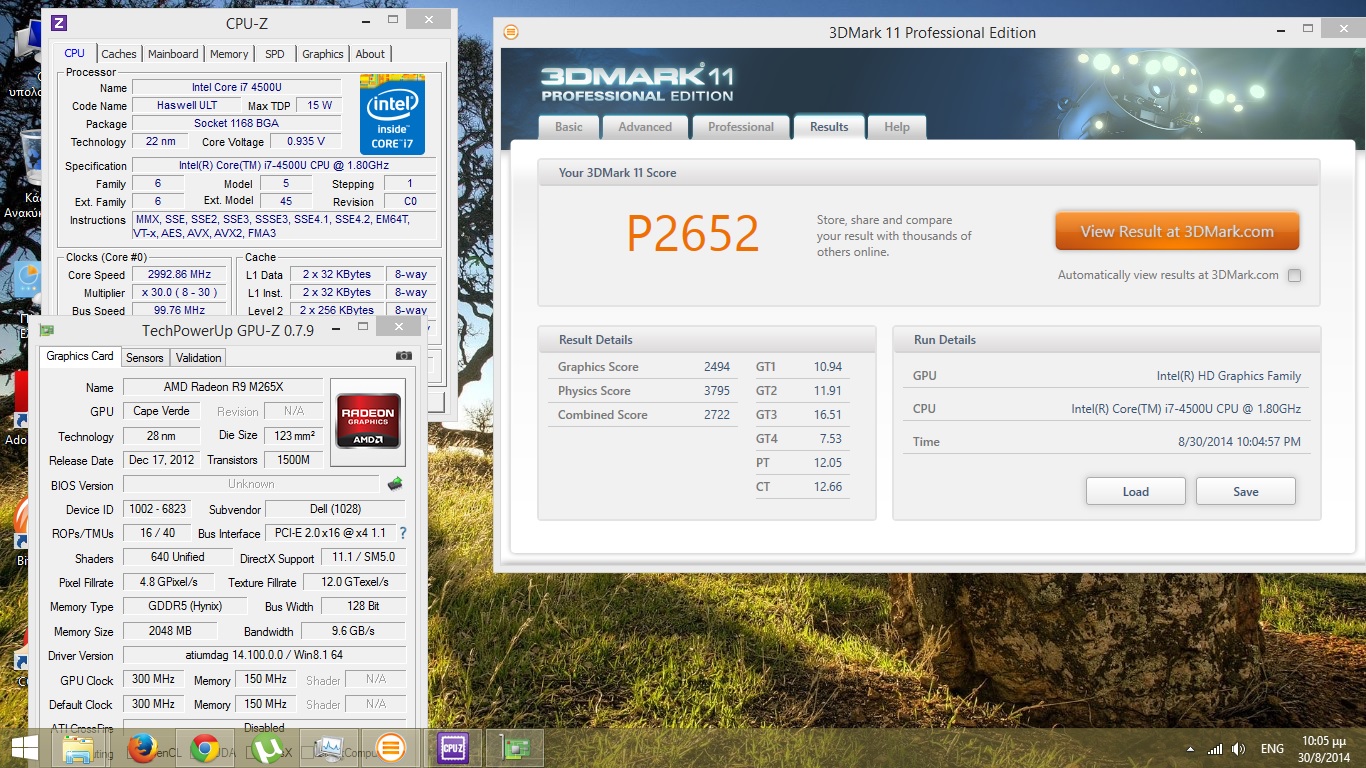Click Intel(R) HD Graphics Family GPU text
The width and height of the screenshot is (1366, 768).
click(x=1229, y=376)
